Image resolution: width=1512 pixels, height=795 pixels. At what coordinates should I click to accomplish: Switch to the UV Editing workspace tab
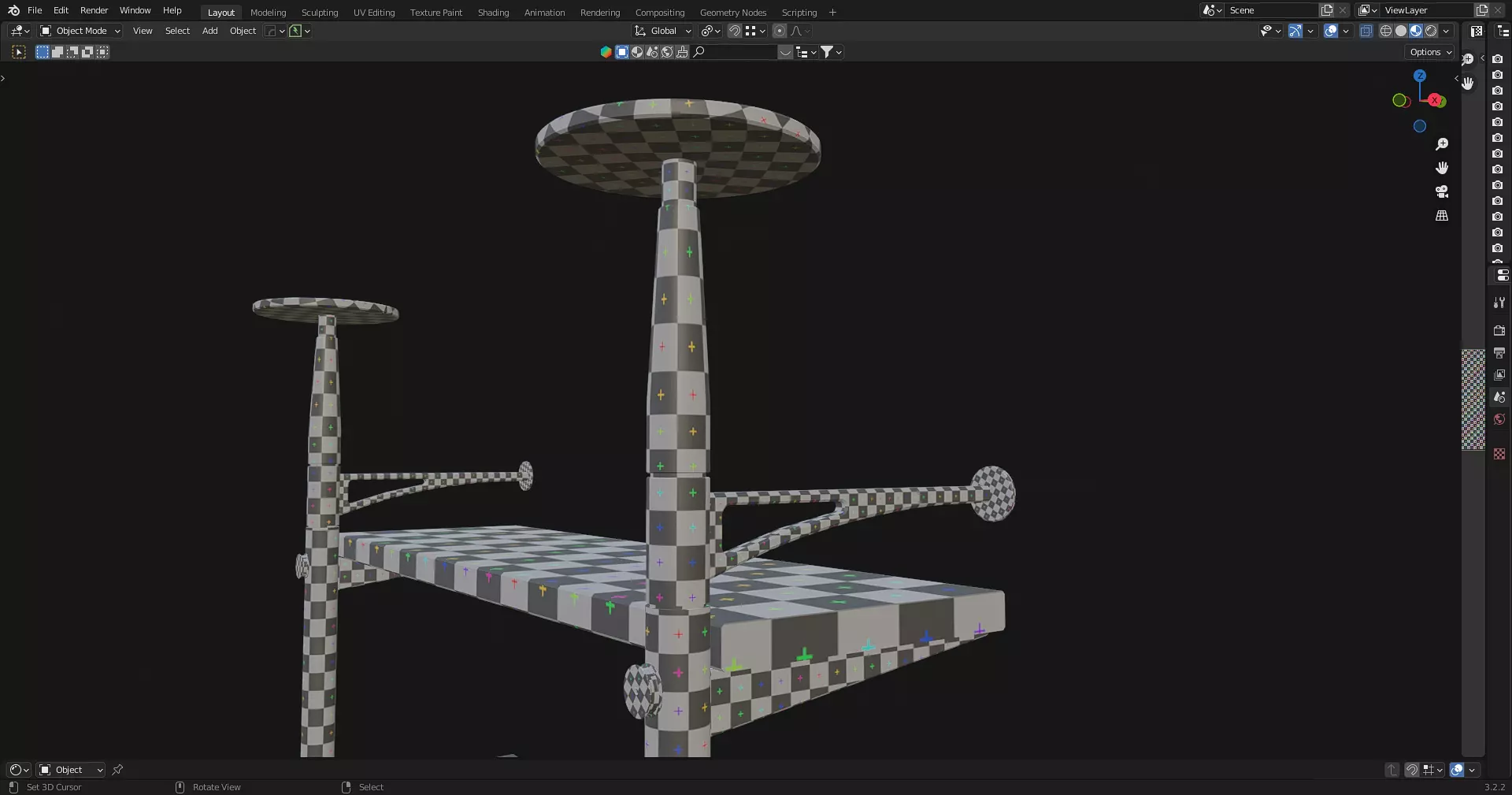(374, 13)
